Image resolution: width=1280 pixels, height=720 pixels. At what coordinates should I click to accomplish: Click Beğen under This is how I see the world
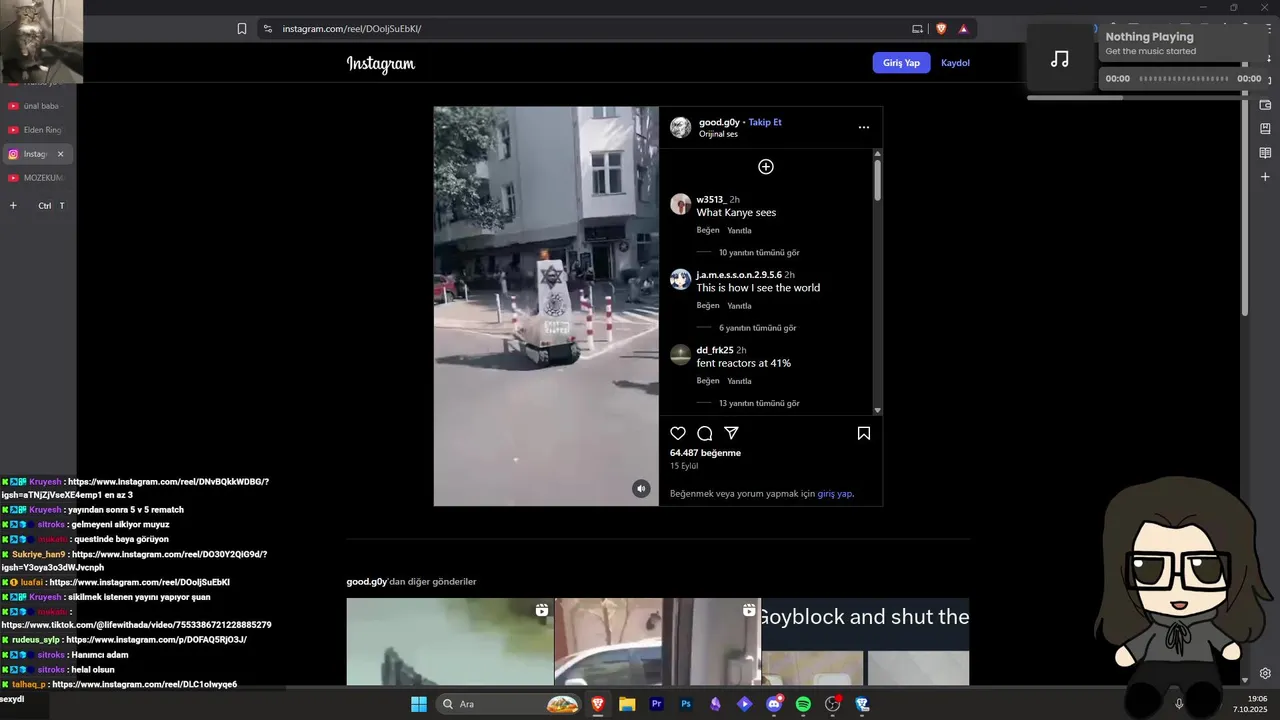pyautogui.click(x=708, y=305)
